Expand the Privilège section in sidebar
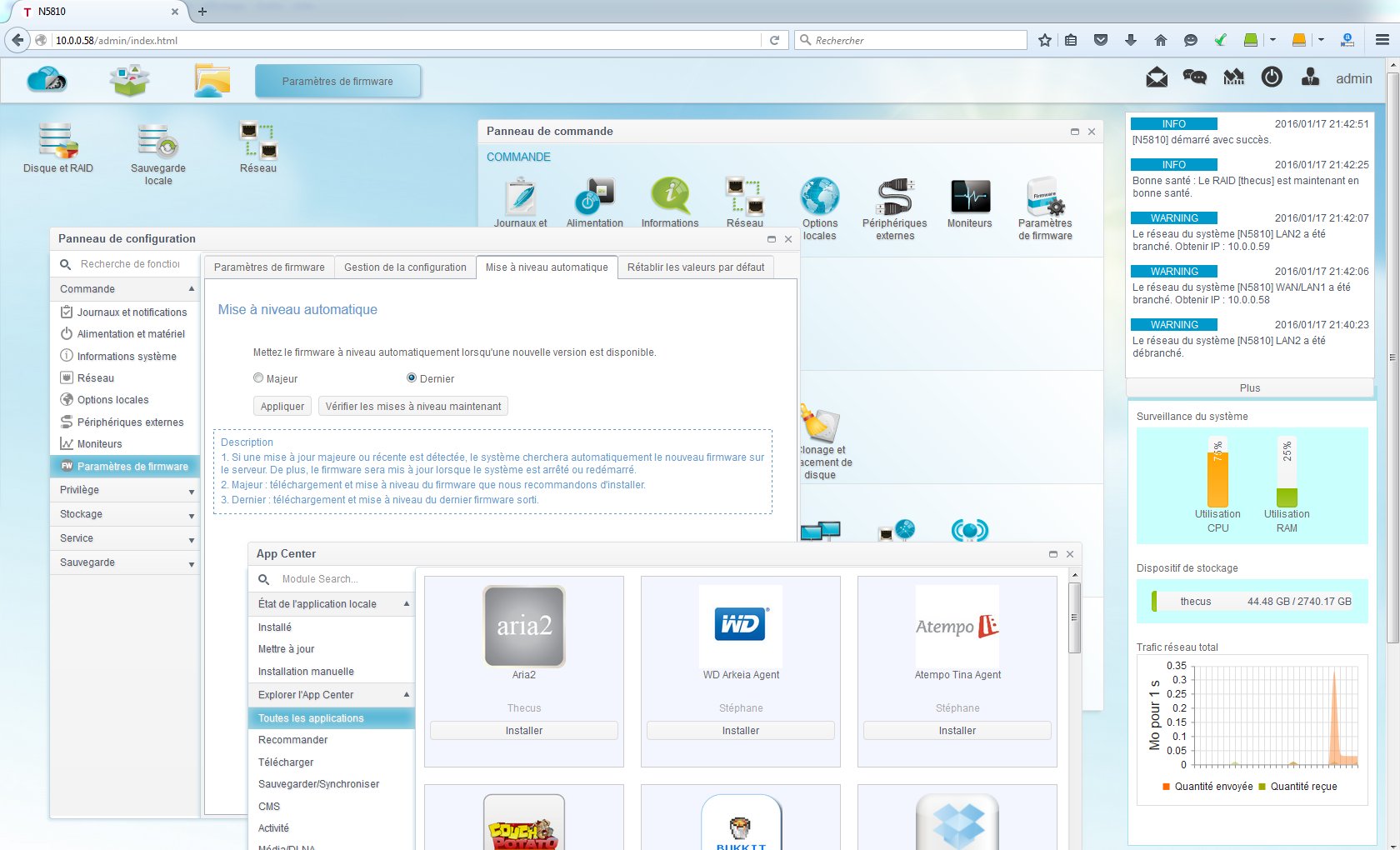The height and width of the screenshot is (850, 1400). coord(125,490)
